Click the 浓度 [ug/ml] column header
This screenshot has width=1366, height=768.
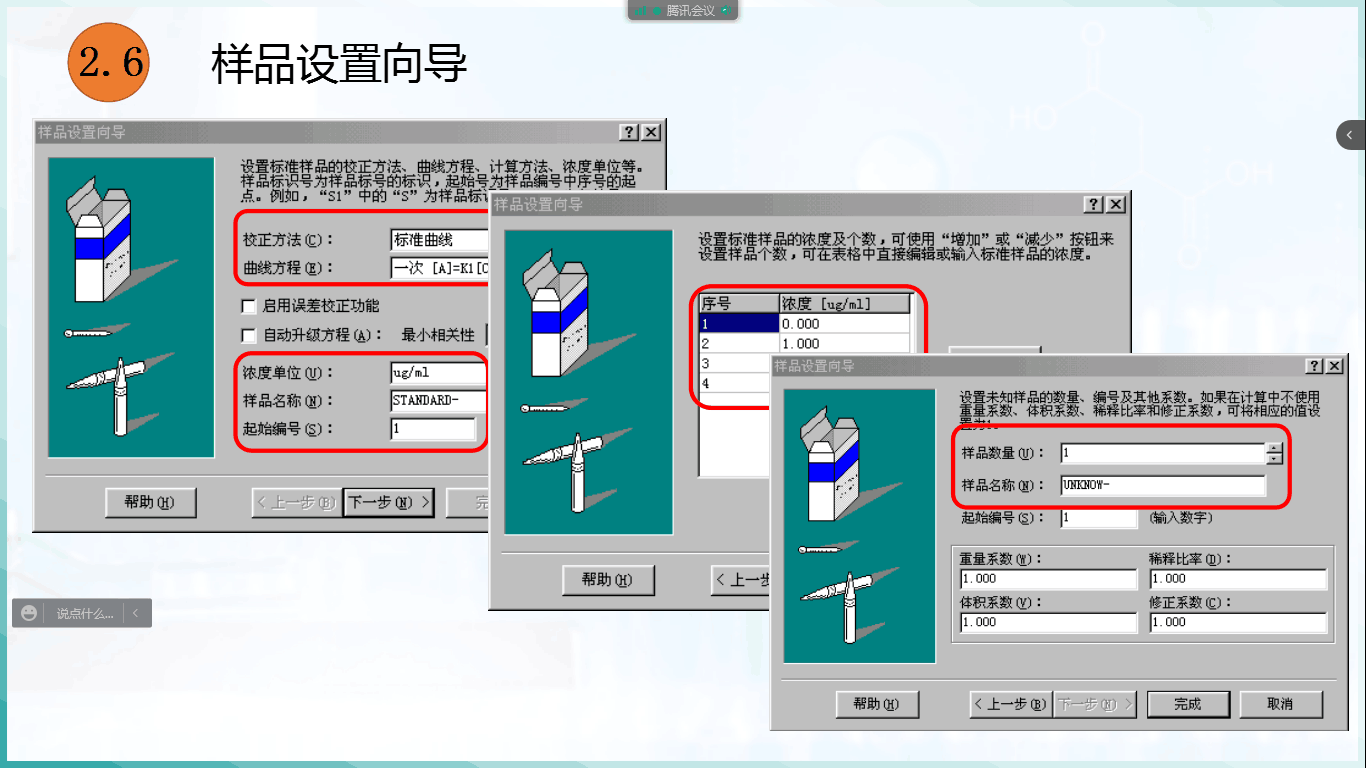pyautogui.click(x=845, y=304)
